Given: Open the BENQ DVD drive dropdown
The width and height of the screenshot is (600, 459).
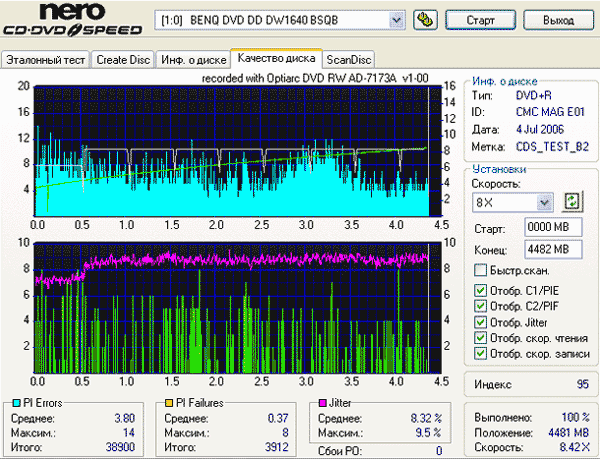Looking at the screenshot, I should [396, 20].
